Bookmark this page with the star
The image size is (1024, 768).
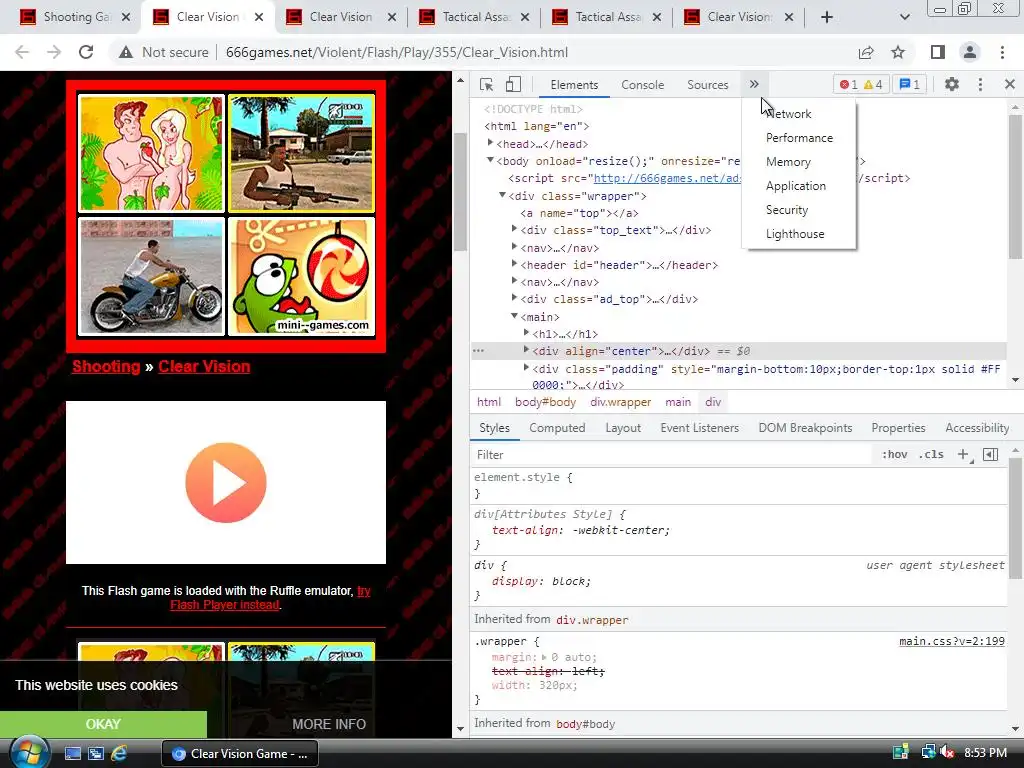898,52
